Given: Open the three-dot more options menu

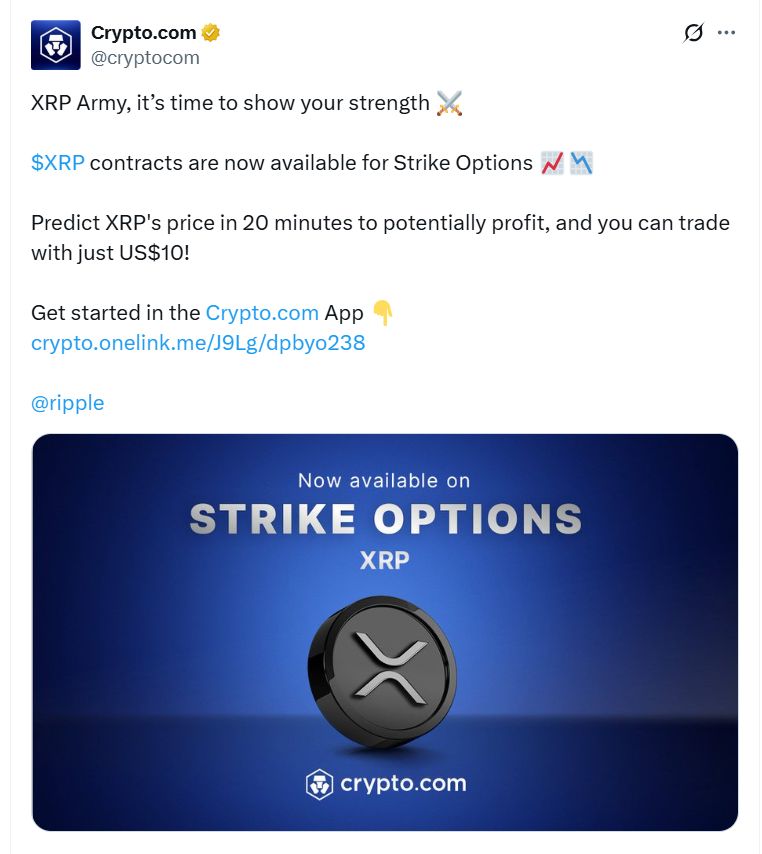Looking at the screenshot, I should point(727,33).
